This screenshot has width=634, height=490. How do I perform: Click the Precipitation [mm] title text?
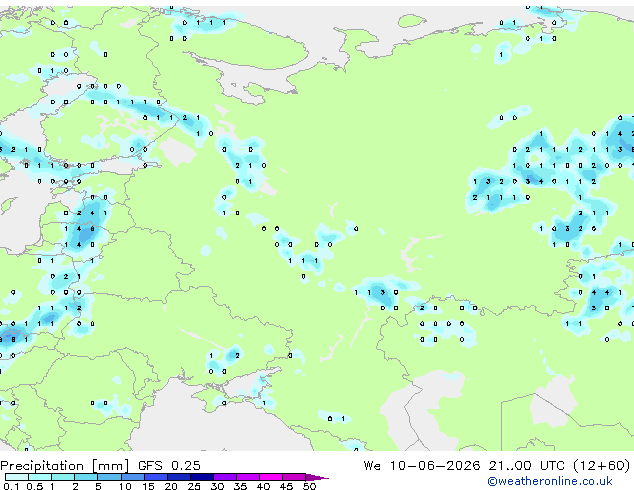click(x=65, y=466)
